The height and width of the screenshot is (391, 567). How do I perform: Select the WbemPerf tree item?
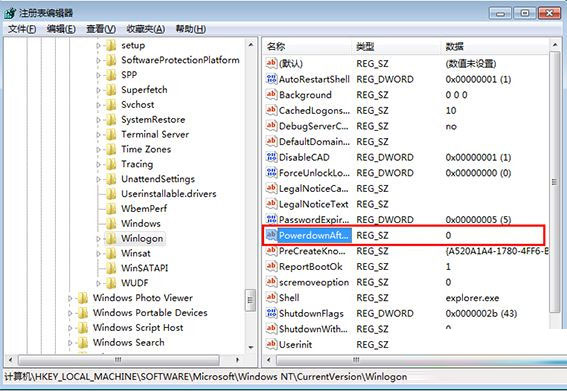[x=144, y=209]
